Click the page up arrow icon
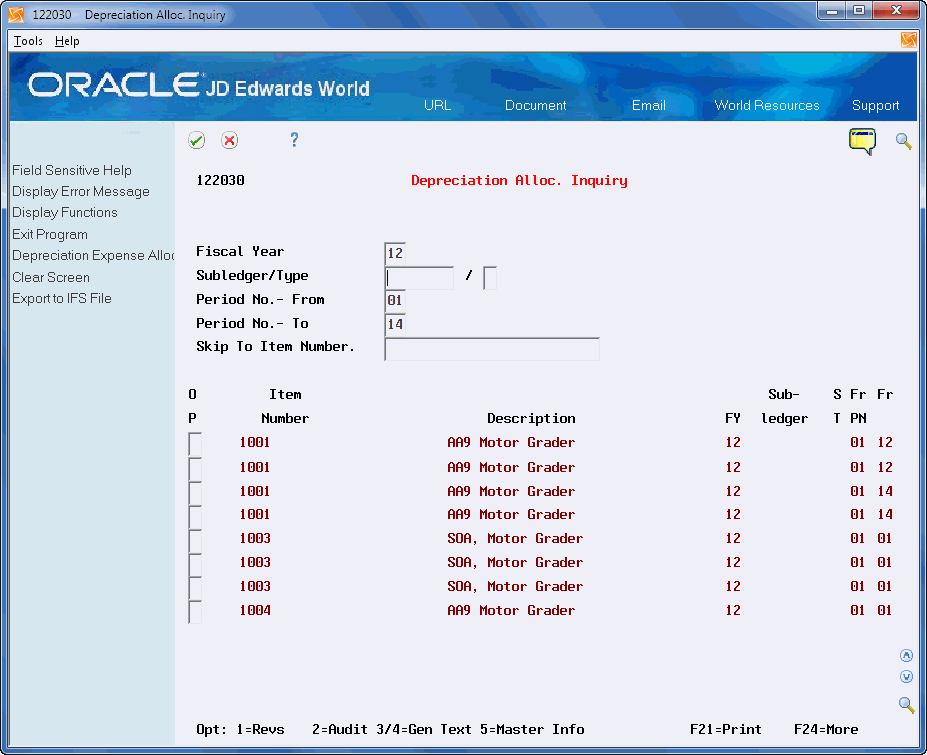 point(906,655)
